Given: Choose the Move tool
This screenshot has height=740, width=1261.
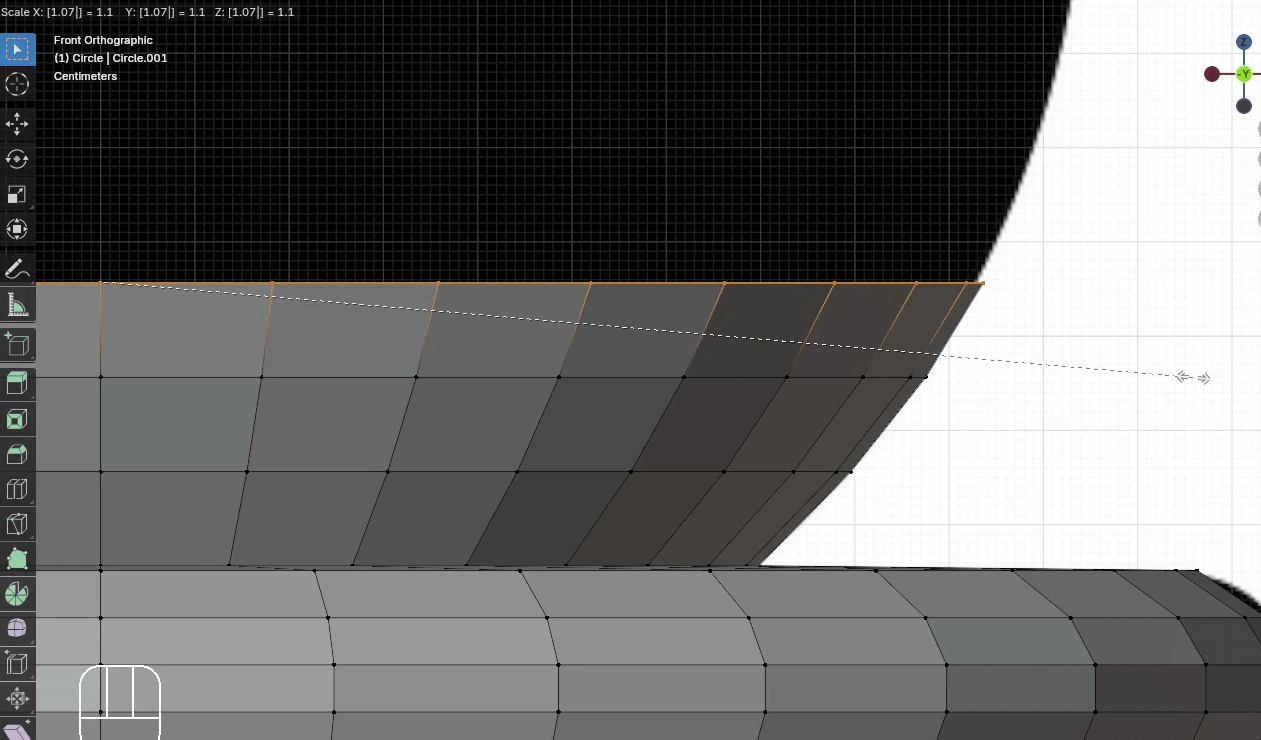Looking at the screenshot, I should [x=17, y=124].
